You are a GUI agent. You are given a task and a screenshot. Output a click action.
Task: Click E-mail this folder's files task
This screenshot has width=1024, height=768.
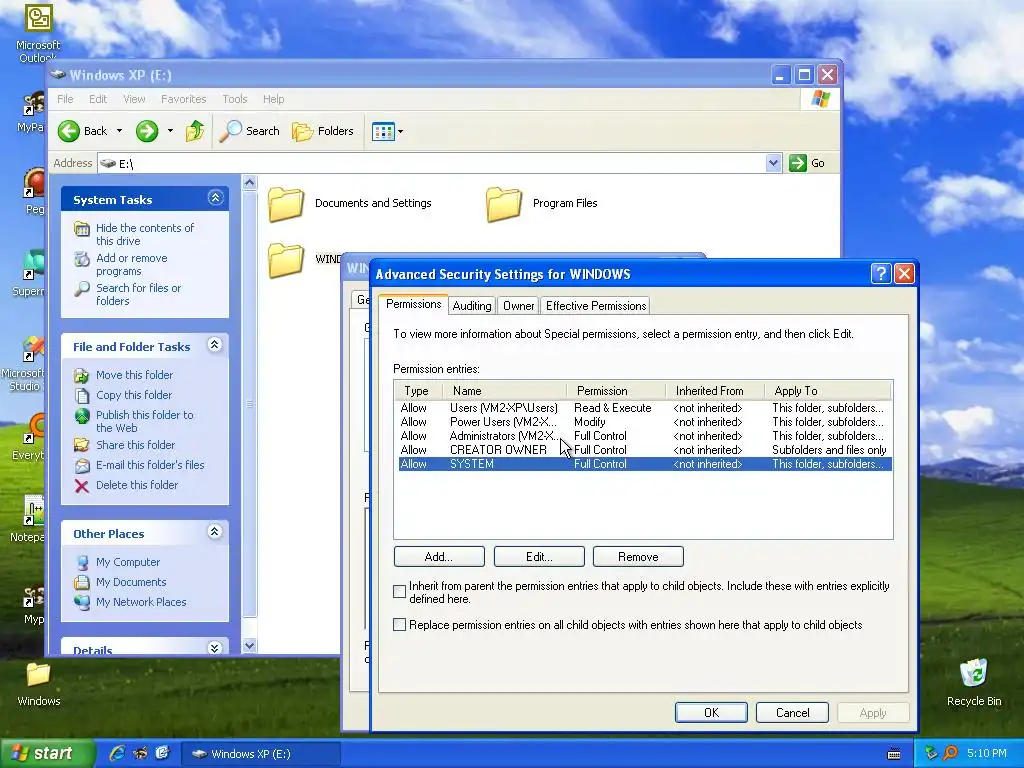coord(150,465)
